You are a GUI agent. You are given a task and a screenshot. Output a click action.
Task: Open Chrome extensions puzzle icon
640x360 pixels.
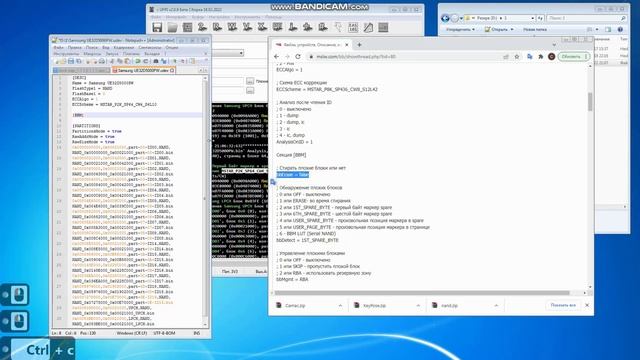[541, 57]
